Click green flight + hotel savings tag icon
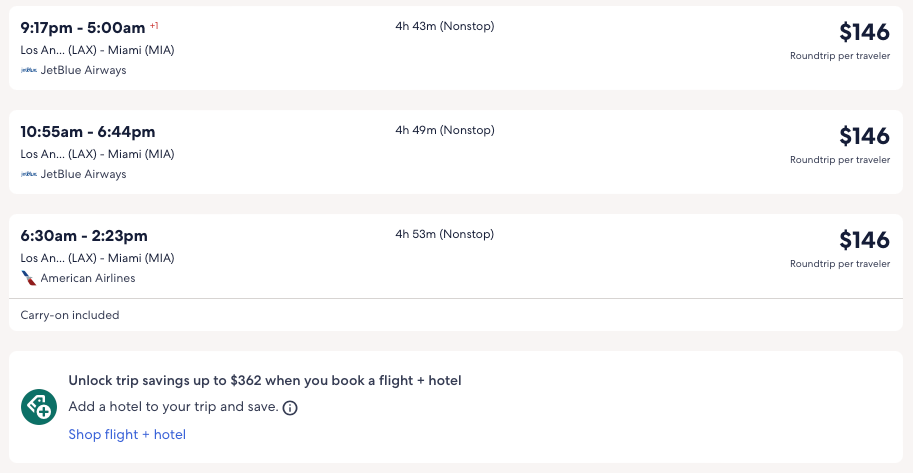 click(38, 407)
